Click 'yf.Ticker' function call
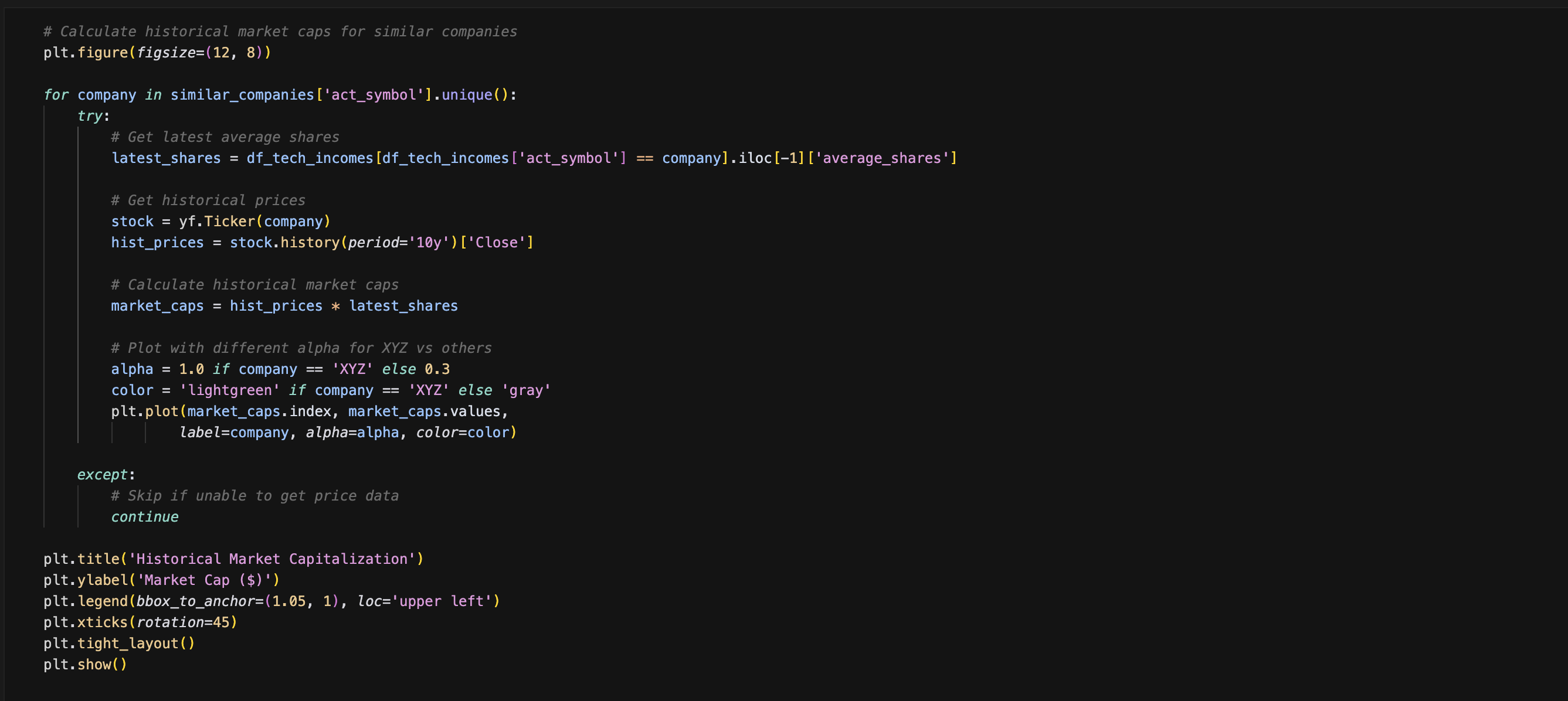The width and height of the screenshot is (1568, 701). click(217, 222)
